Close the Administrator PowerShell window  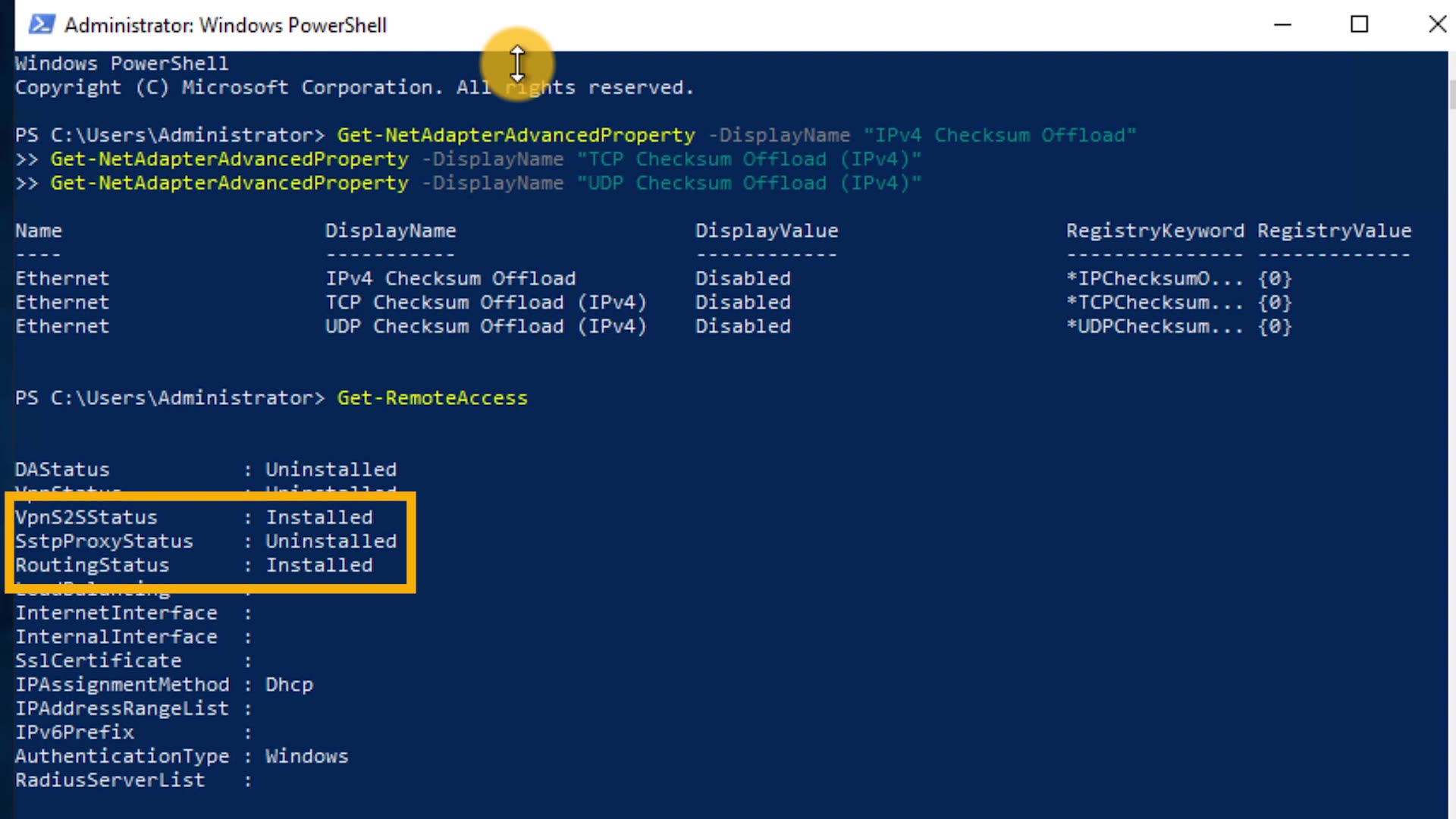point(1436,24)
